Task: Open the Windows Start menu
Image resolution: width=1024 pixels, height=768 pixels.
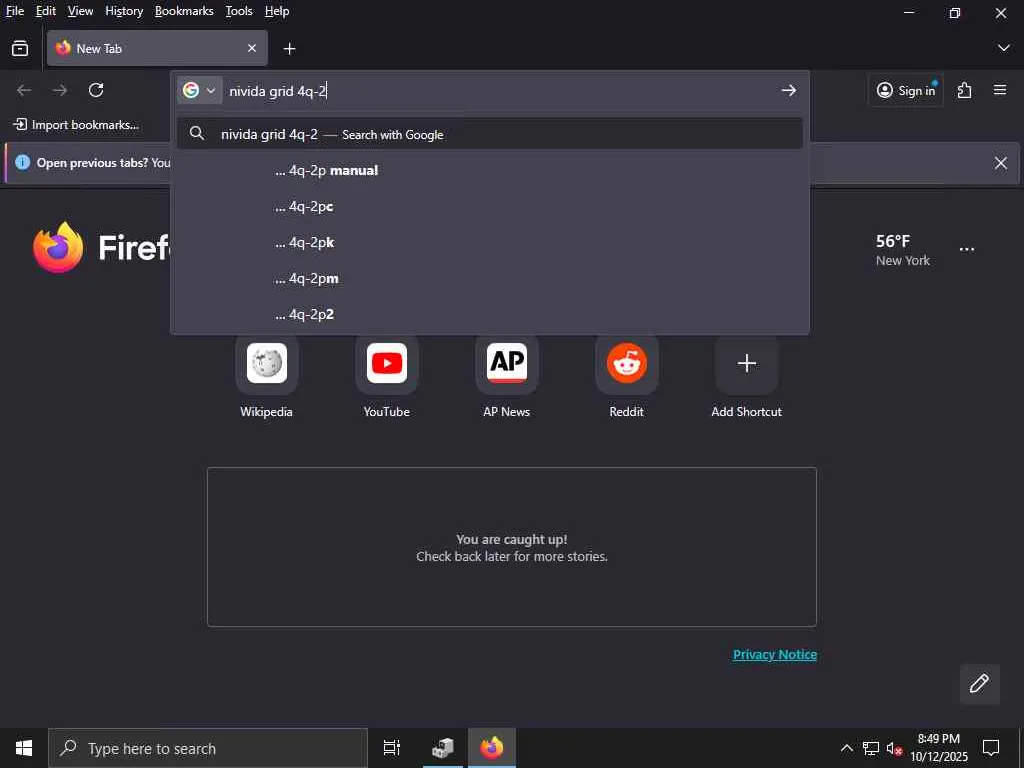Action: click(24, 748)
